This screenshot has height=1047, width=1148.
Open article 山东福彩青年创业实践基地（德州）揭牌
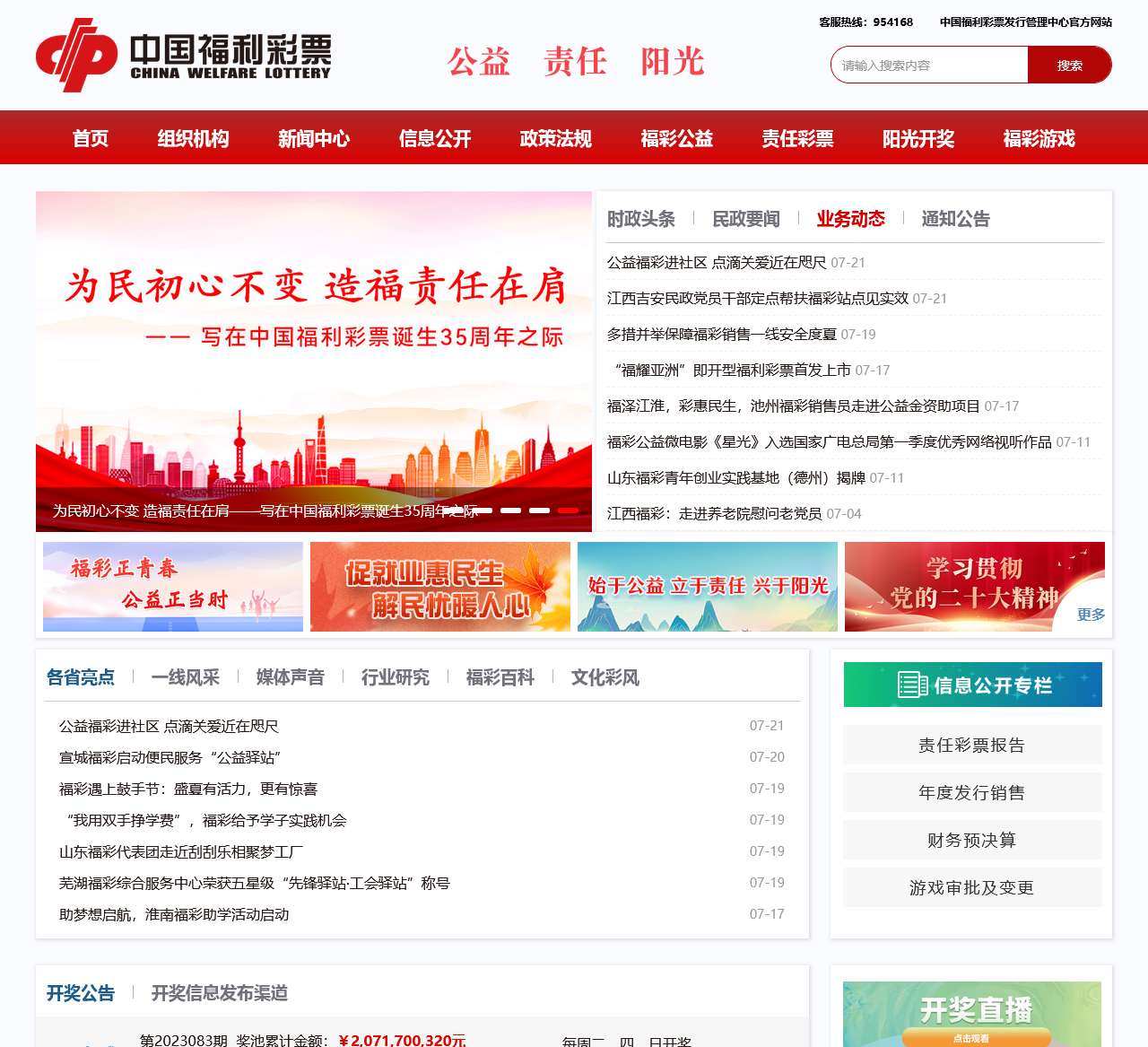(736, 477)
